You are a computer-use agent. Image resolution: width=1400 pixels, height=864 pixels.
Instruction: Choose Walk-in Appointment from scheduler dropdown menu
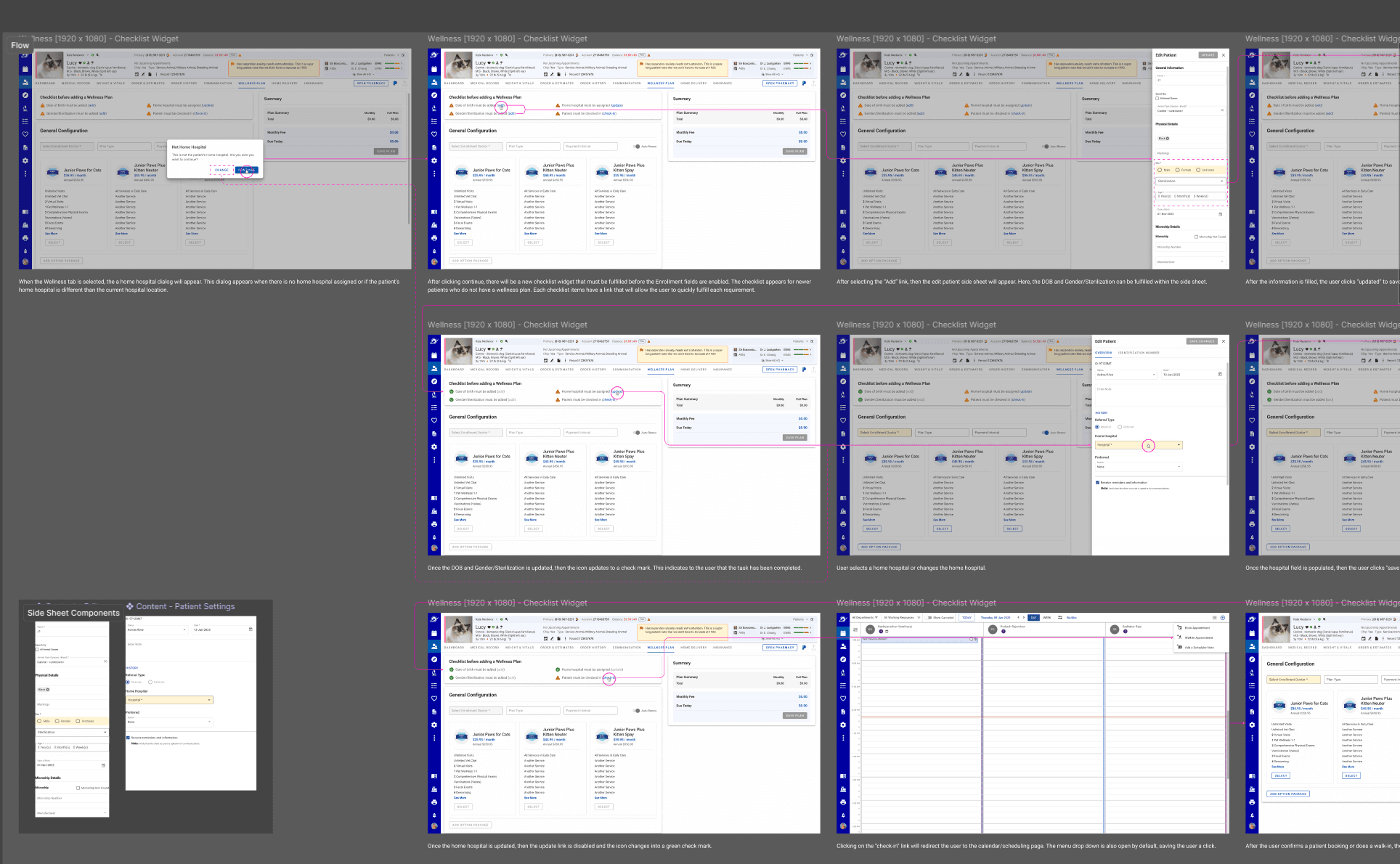1198,637
